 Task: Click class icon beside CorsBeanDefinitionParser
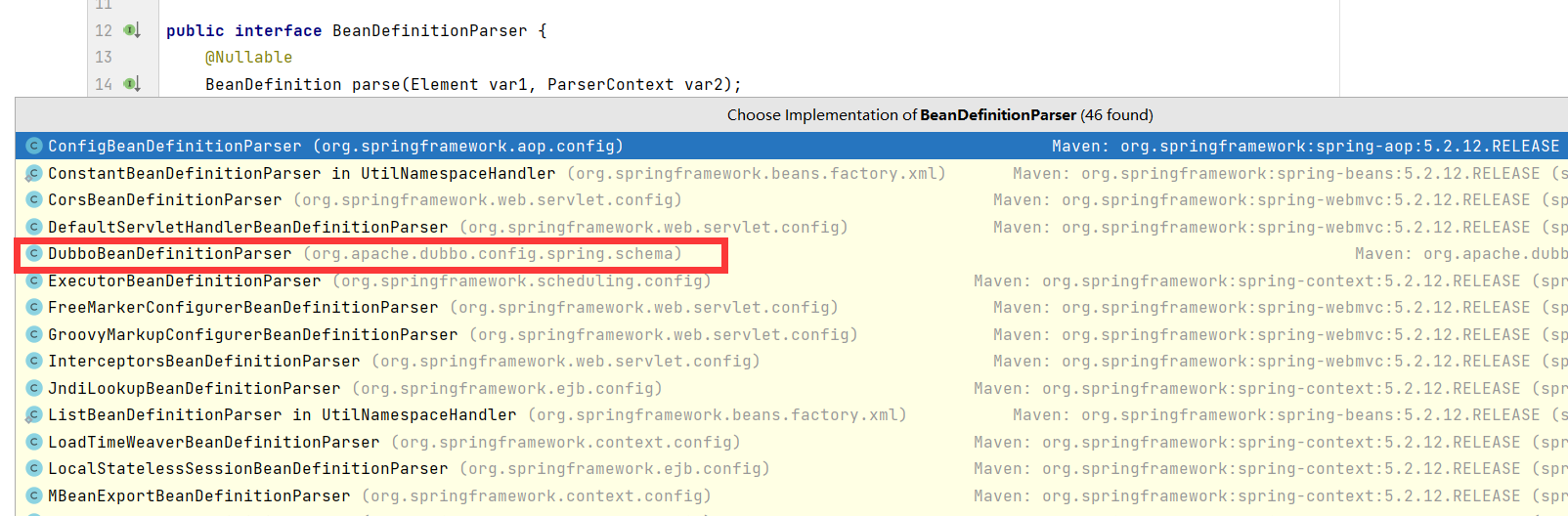[33, 199]
